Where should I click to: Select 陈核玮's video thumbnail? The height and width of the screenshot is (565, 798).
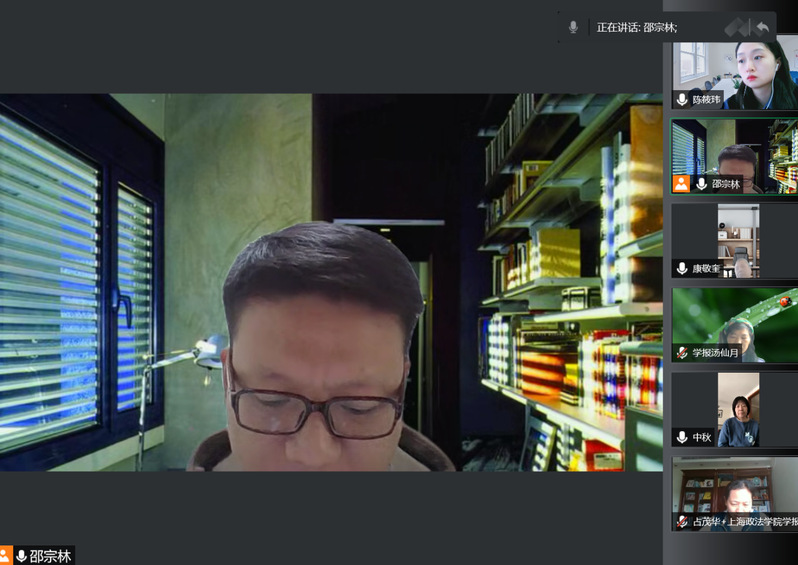735,68
